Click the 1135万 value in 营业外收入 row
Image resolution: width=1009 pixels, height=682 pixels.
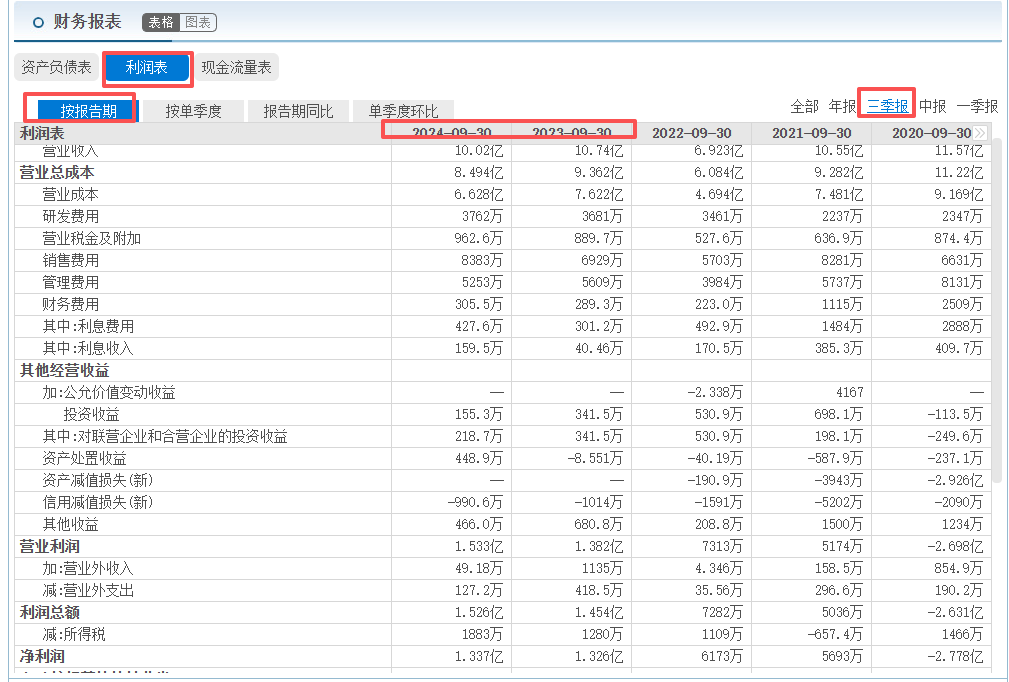(602, 568)
